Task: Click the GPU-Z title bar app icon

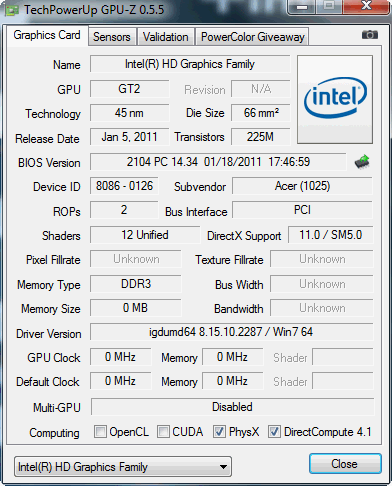Action: click(x=11, y=10)
